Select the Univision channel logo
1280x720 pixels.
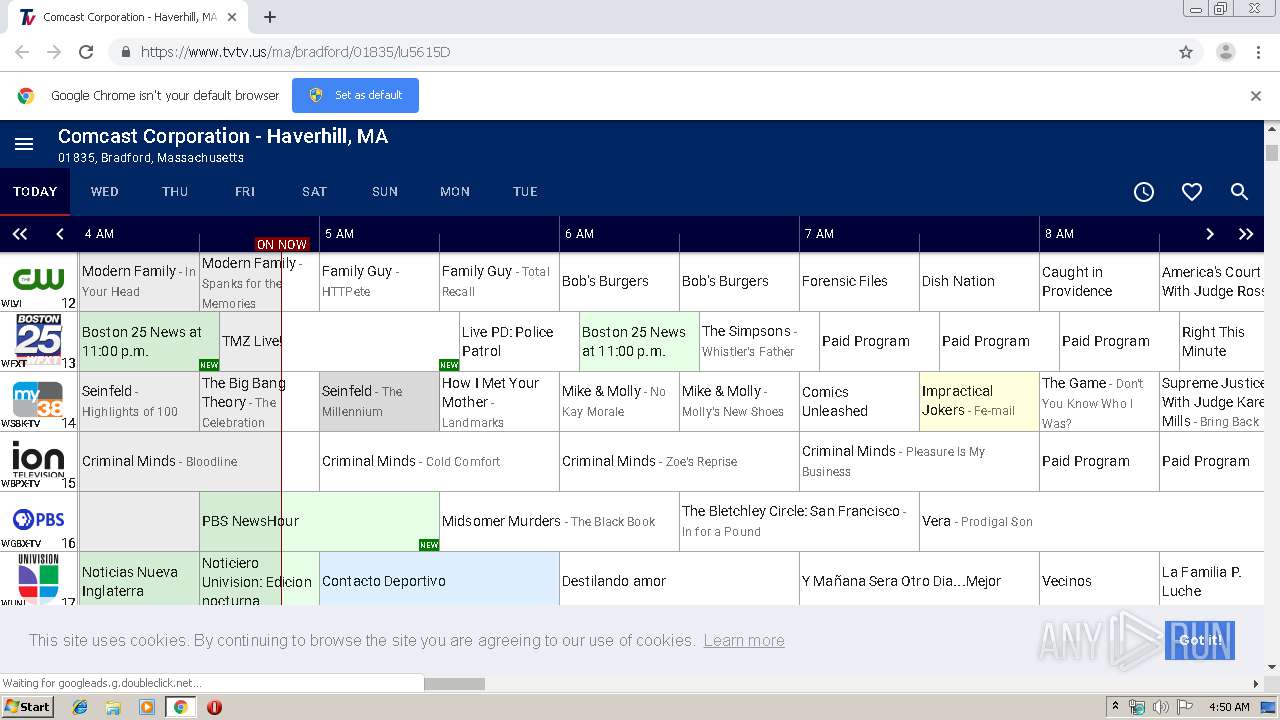pos(39,579)
